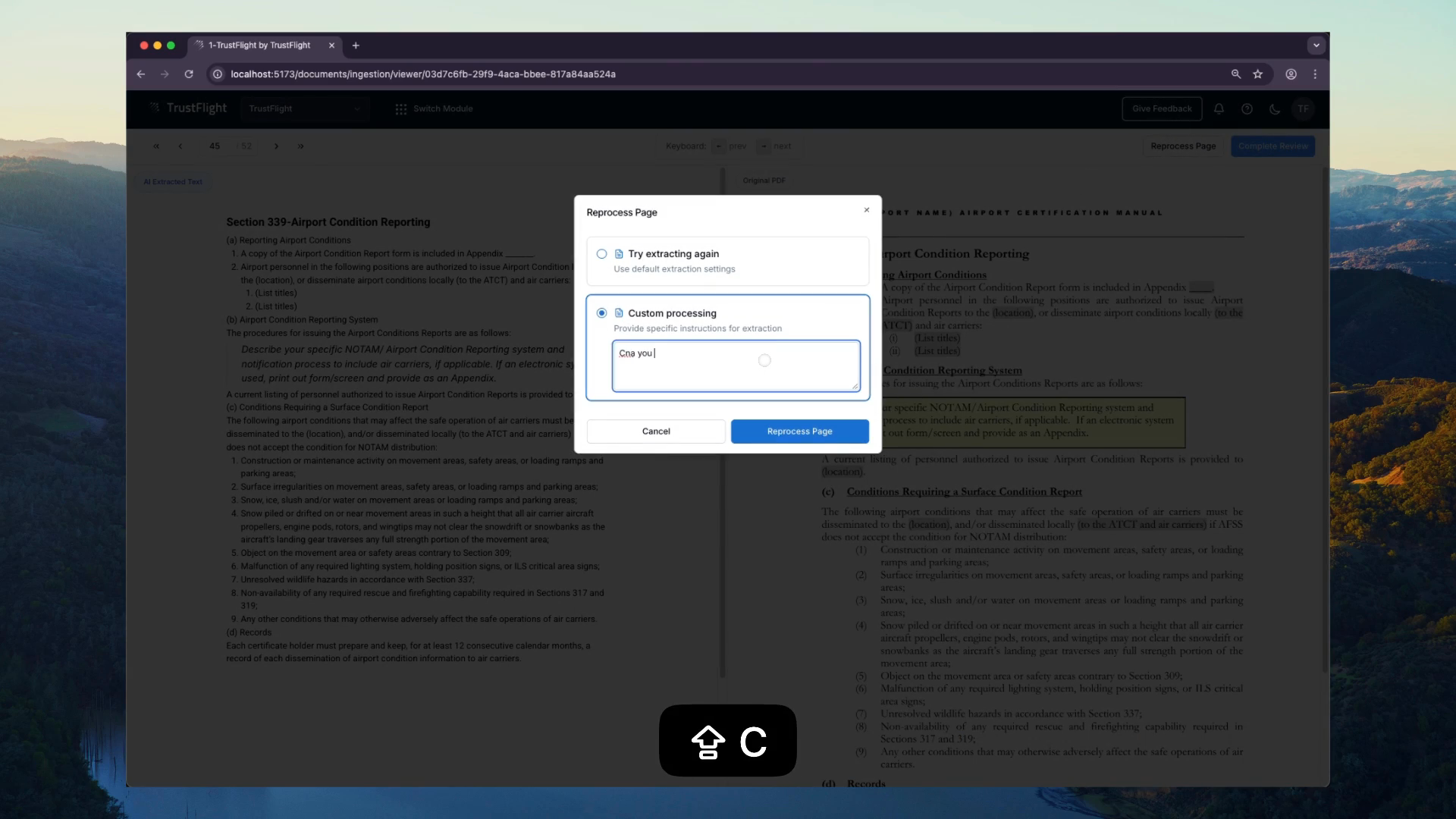Close the Reprocess Page dialog
This screenshot has width=1456, height=819.
pos(866,210)
